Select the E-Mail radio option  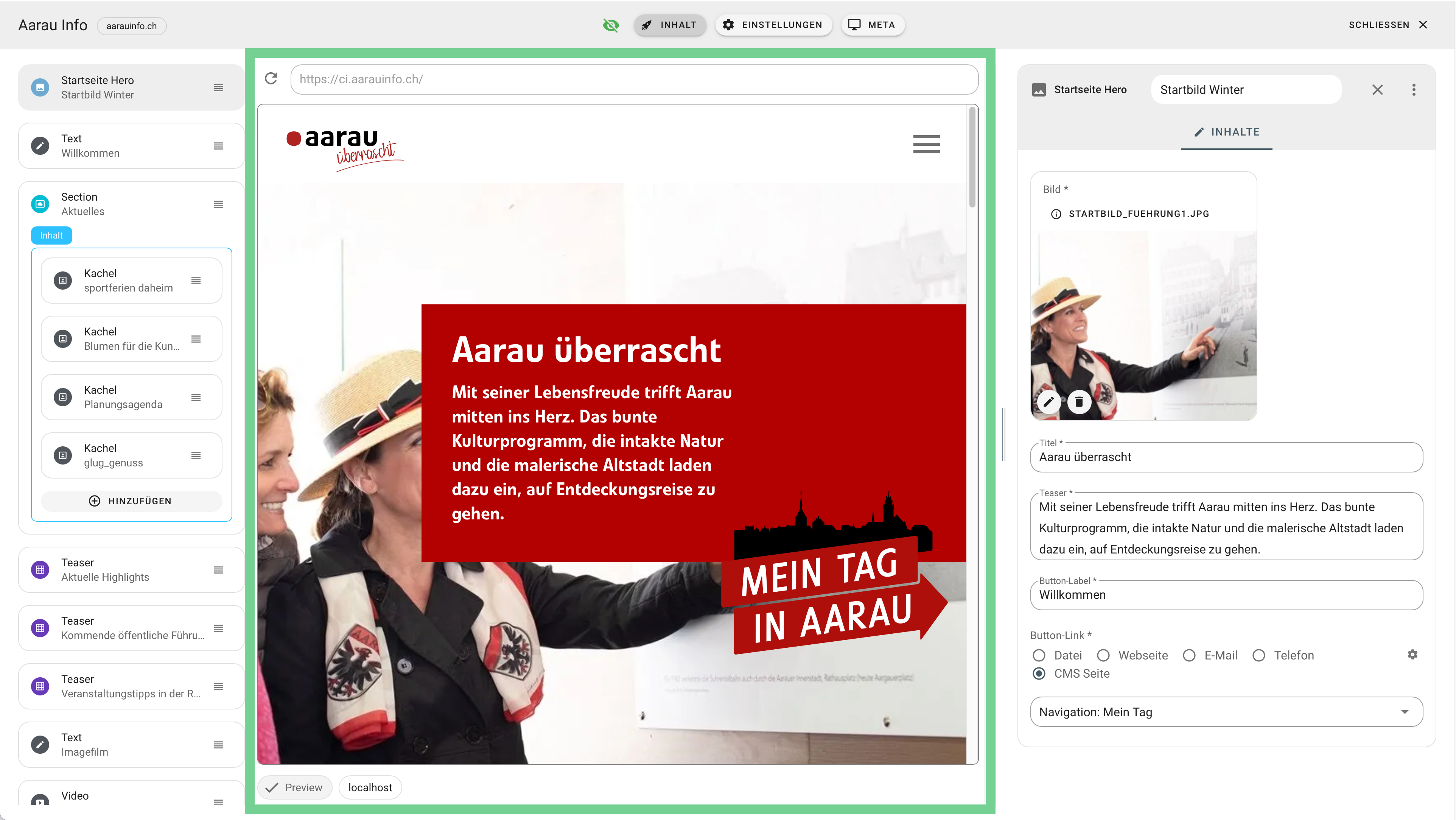tap(1189, 655)
